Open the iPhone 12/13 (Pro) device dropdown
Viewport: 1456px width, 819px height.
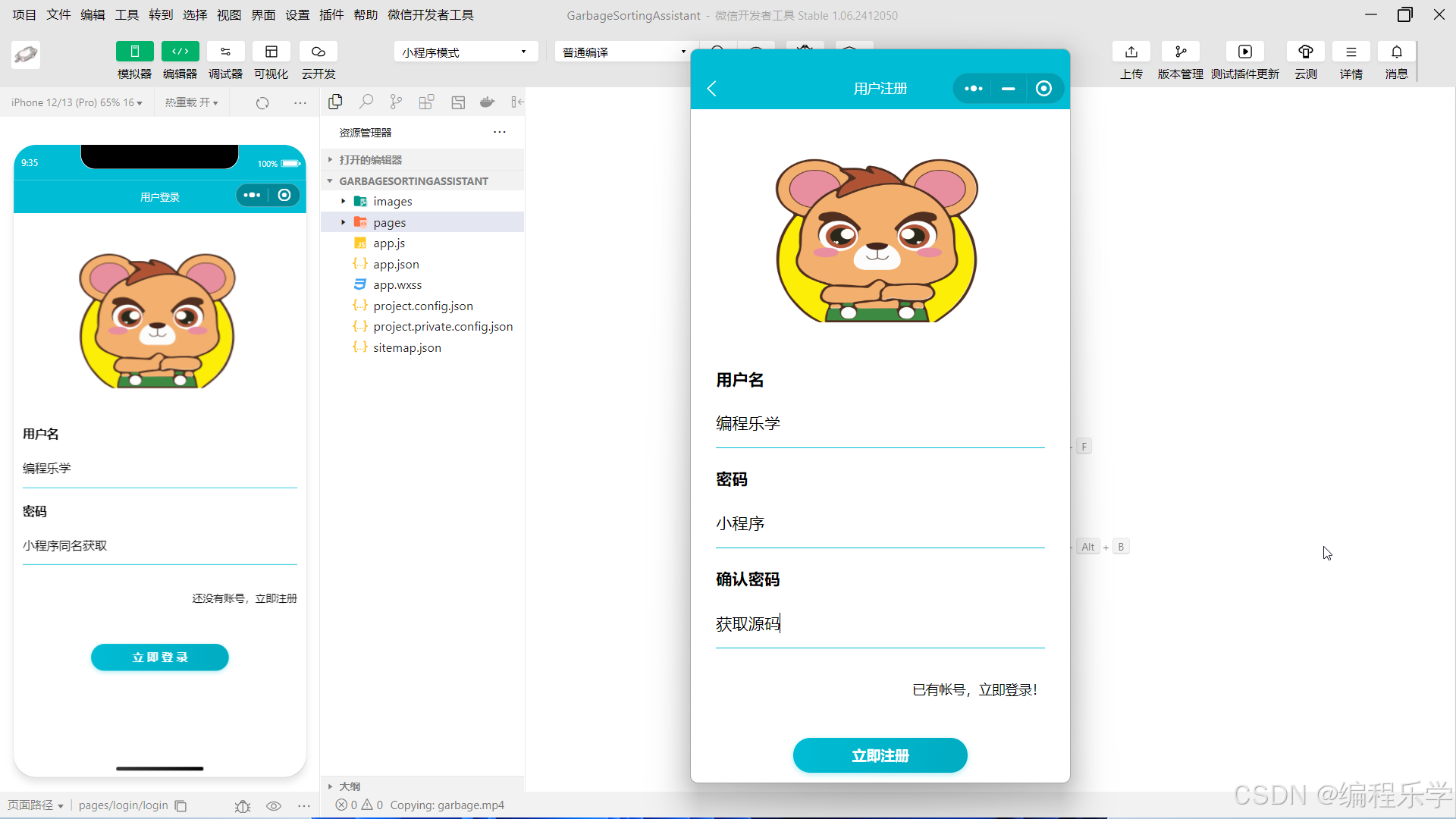point(77,102)
